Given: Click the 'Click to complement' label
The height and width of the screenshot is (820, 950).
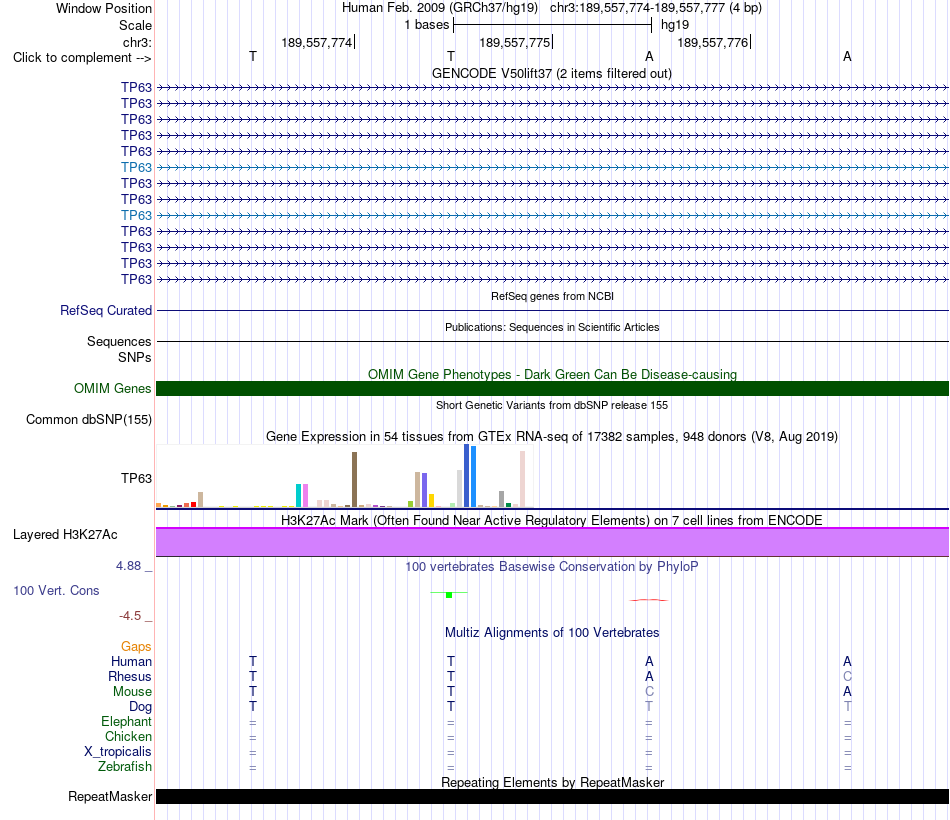Looking at the screenshot, I should pos(82,58).
